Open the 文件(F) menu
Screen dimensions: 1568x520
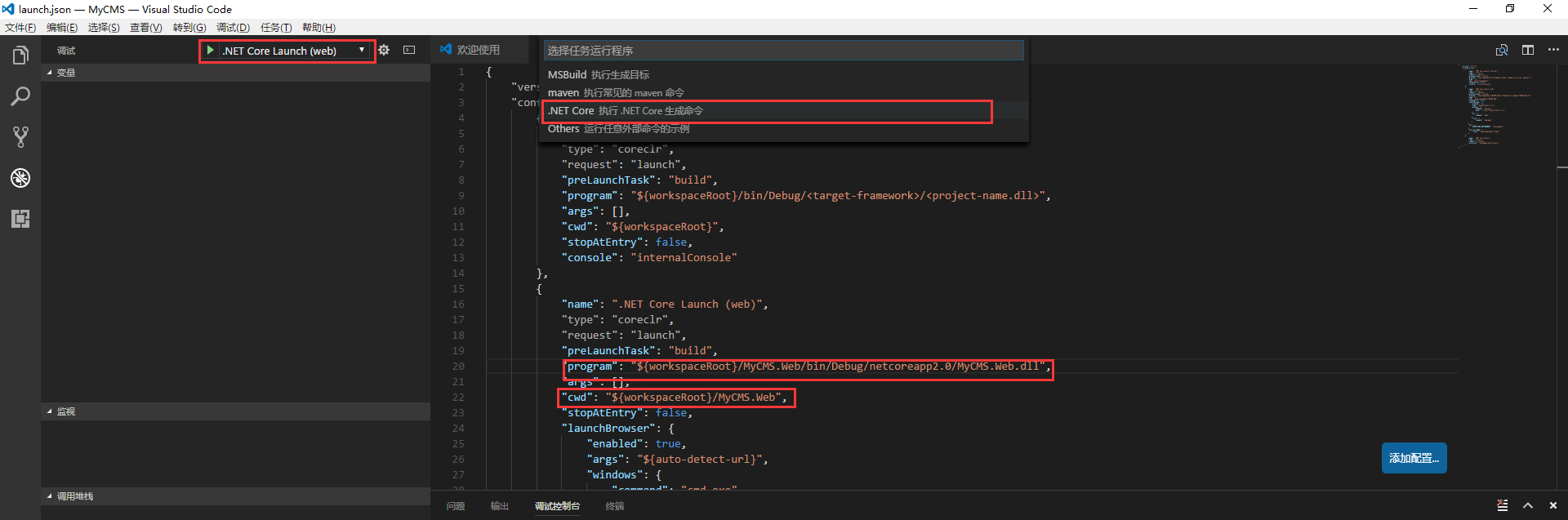(x=20, y=28)
